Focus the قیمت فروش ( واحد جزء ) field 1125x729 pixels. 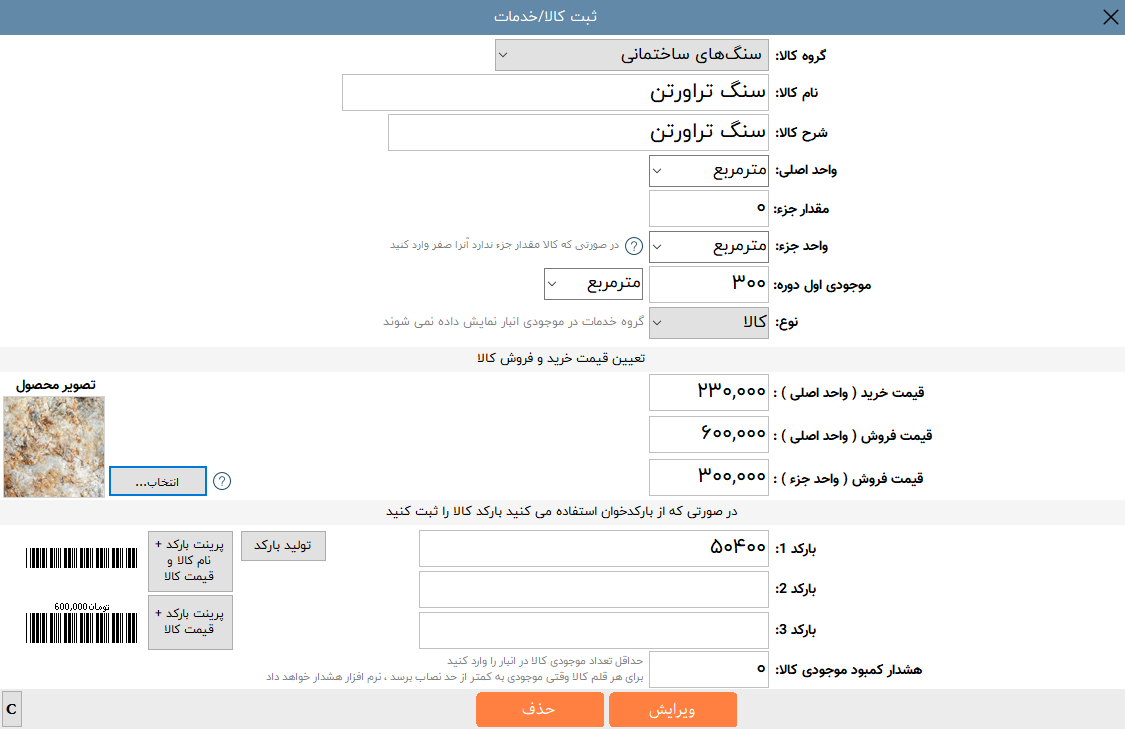point(709,478)
